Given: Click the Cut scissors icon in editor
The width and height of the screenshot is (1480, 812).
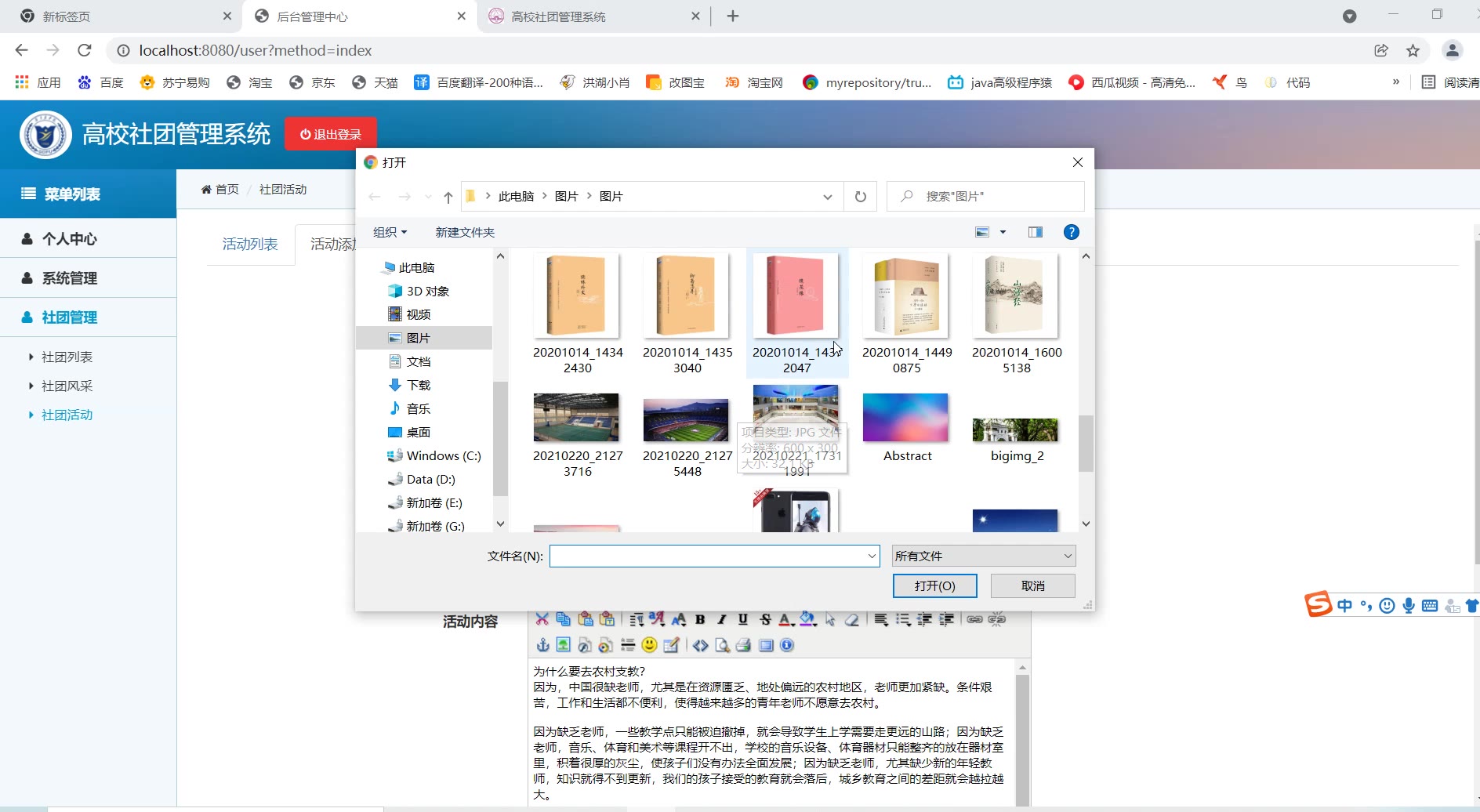Looking at the screenshot, I should point(542,619).
